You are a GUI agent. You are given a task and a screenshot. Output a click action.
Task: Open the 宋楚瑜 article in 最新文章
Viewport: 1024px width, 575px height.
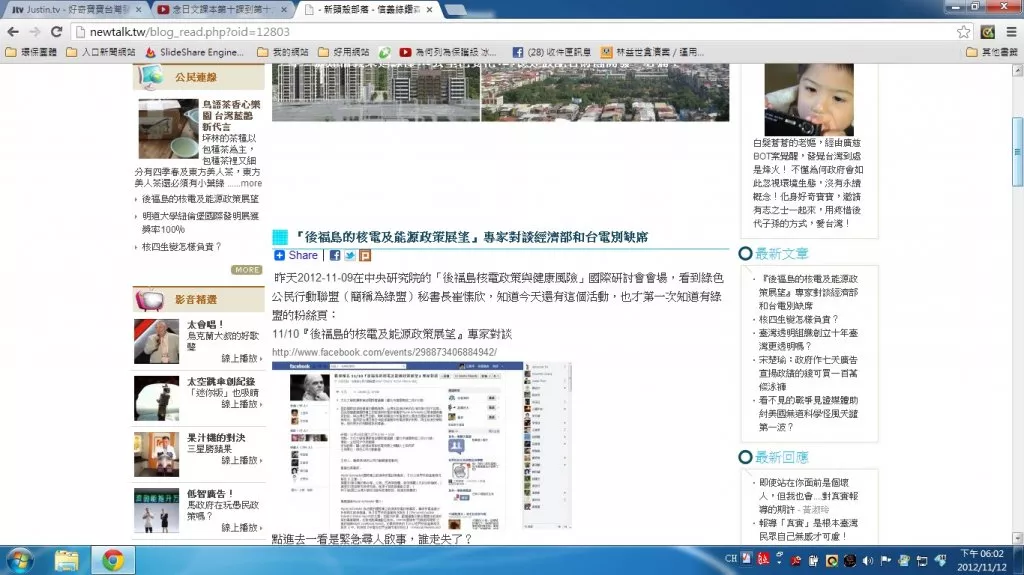tap(808, 373)
